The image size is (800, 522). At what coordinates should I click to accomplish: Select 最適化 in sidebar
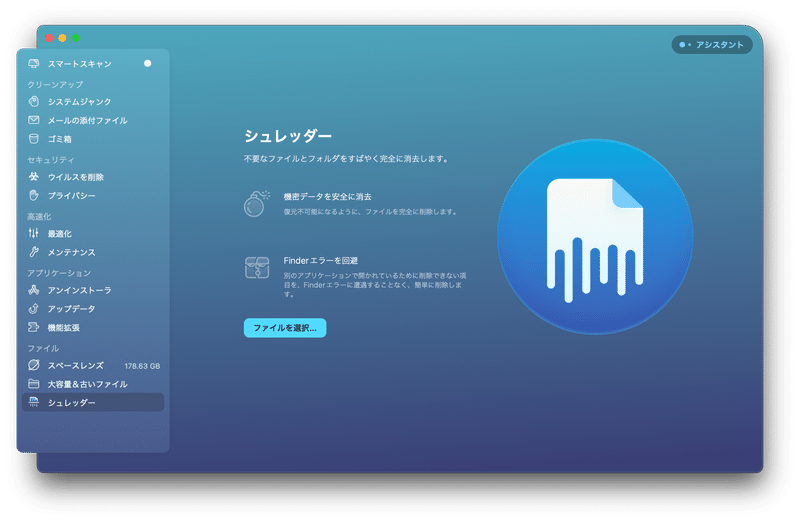[93, 234]
